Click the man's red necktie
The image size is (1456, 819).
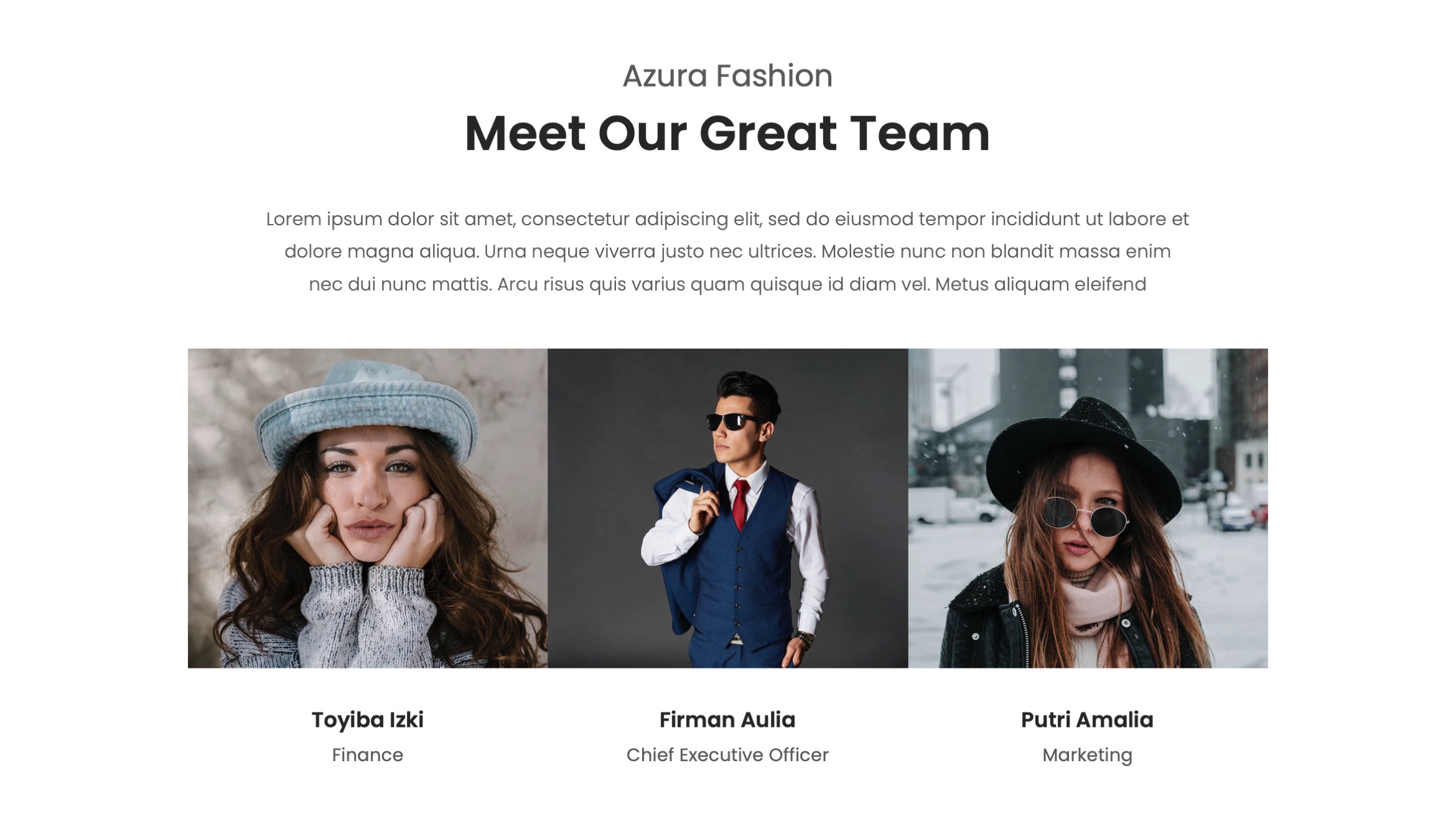coord(740,504)
